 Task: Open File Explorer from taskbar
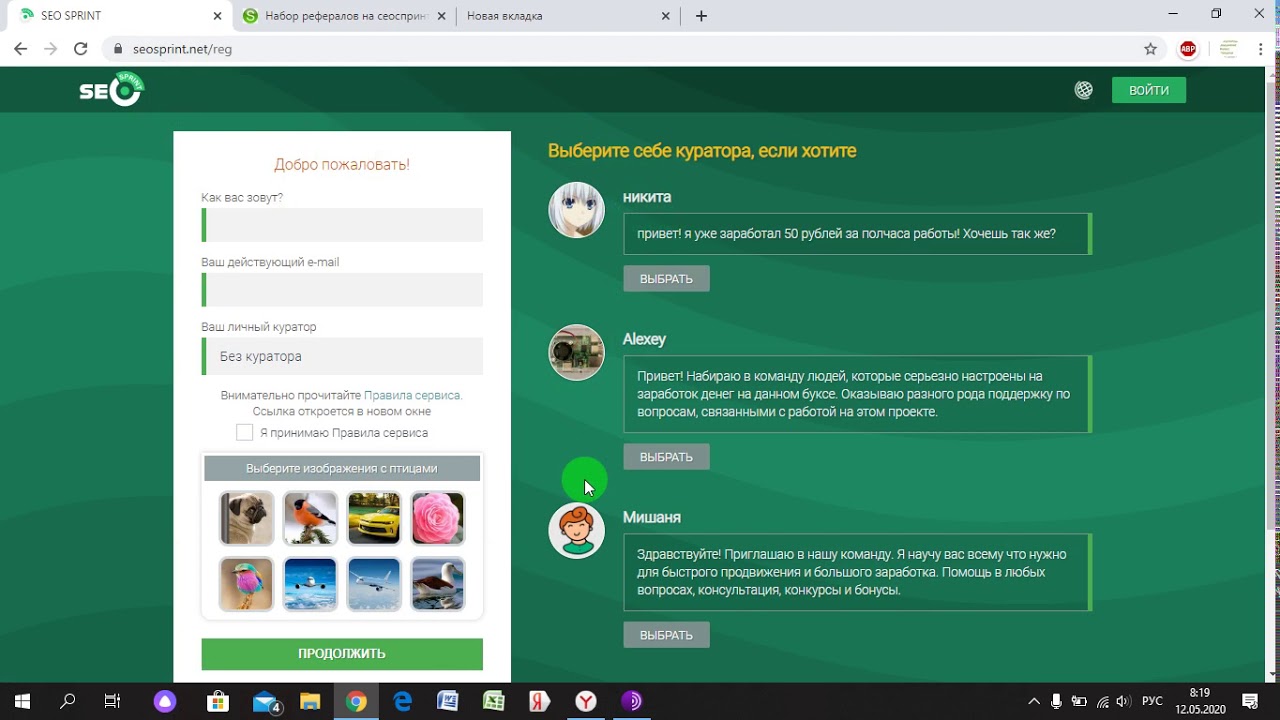pyautogui.click(x=310, y=701)
